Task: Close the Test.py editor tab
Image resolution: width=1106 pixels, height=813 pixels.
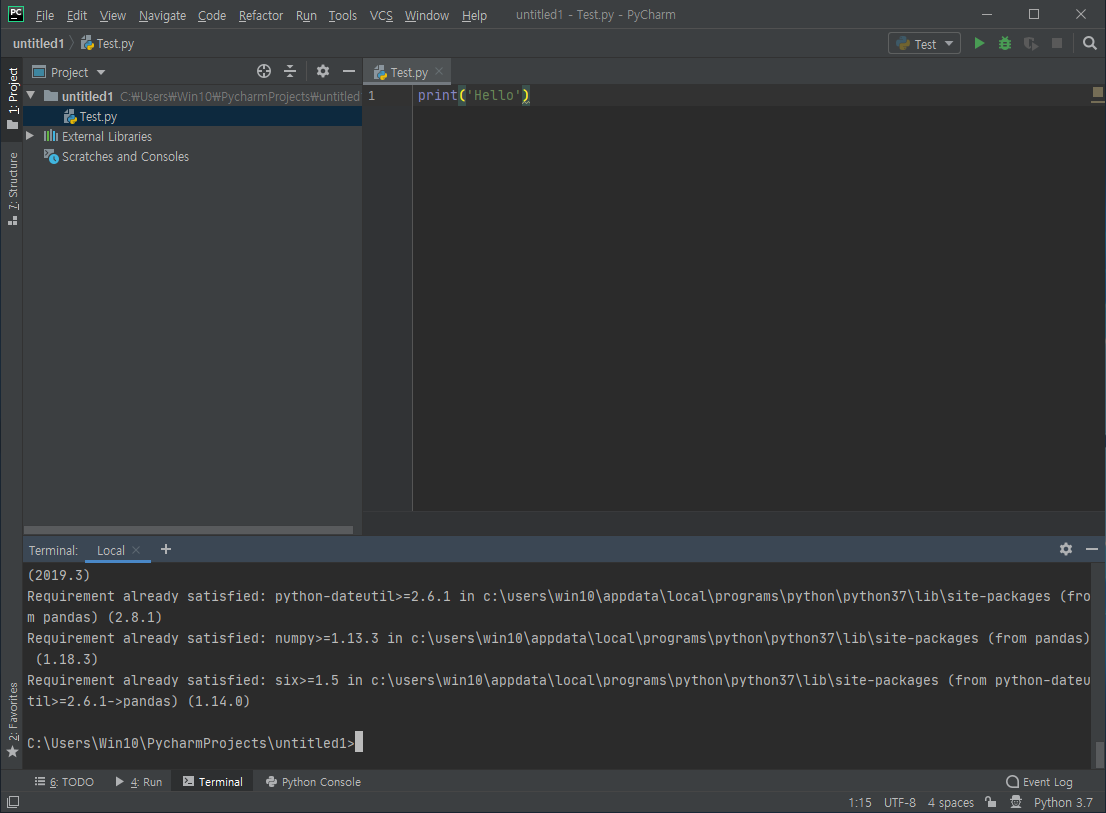Action: pos(439,71)
